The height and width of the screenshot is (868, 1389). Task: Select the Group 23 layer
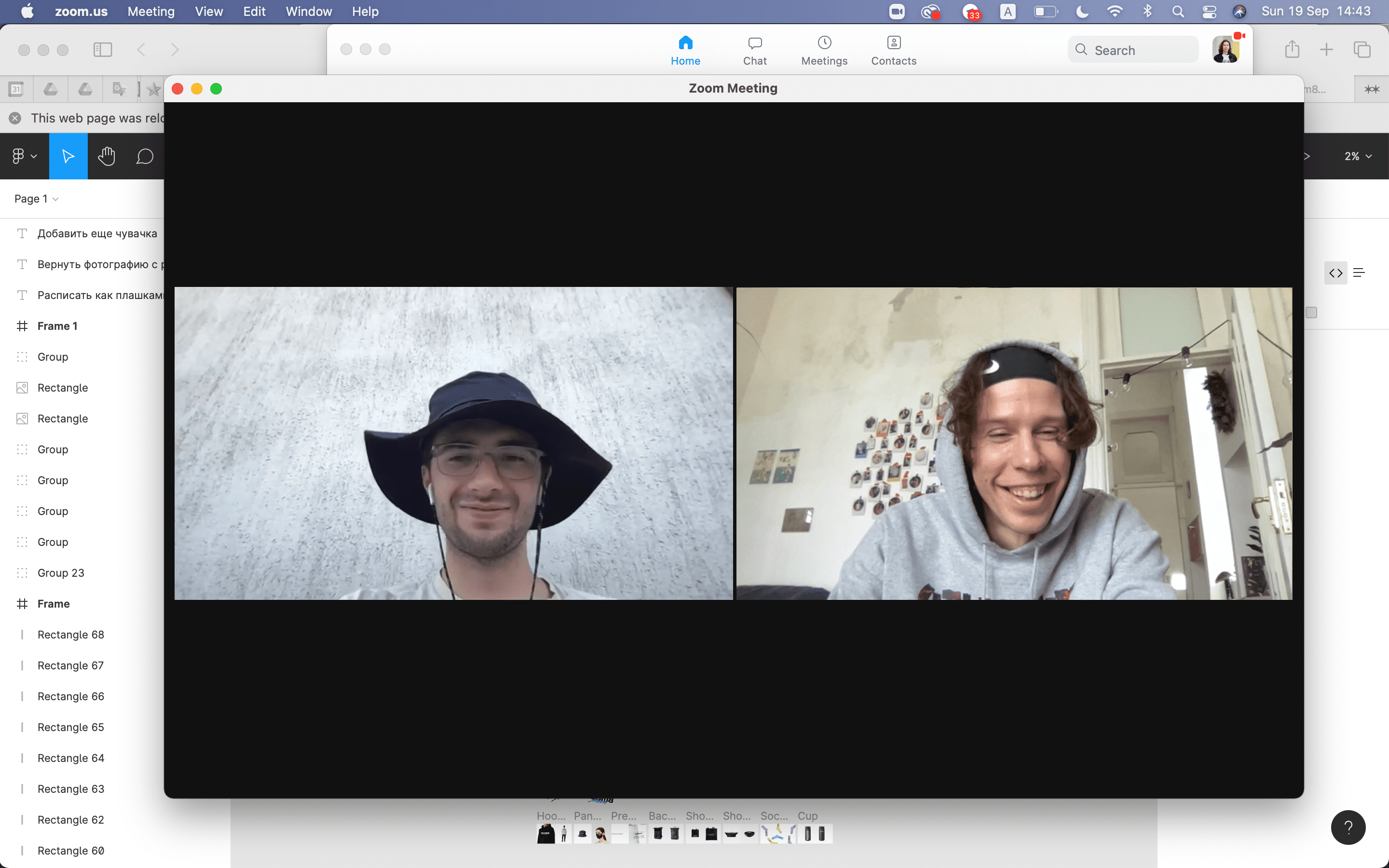[x=60, y=572]
